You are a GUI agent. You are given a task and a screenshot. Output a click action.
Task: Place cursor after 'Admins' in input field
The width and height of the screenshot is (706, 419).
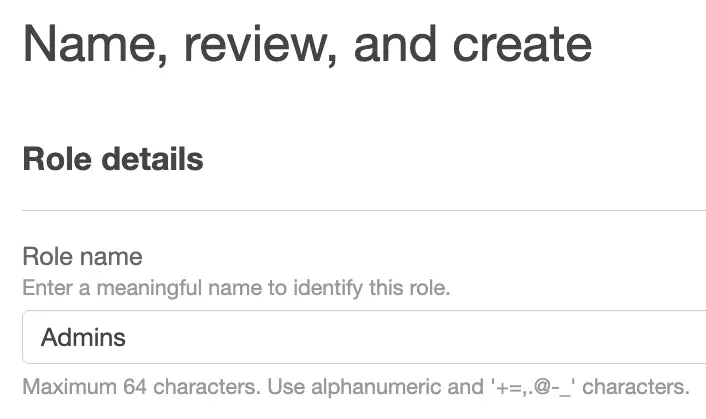[128, 337]
